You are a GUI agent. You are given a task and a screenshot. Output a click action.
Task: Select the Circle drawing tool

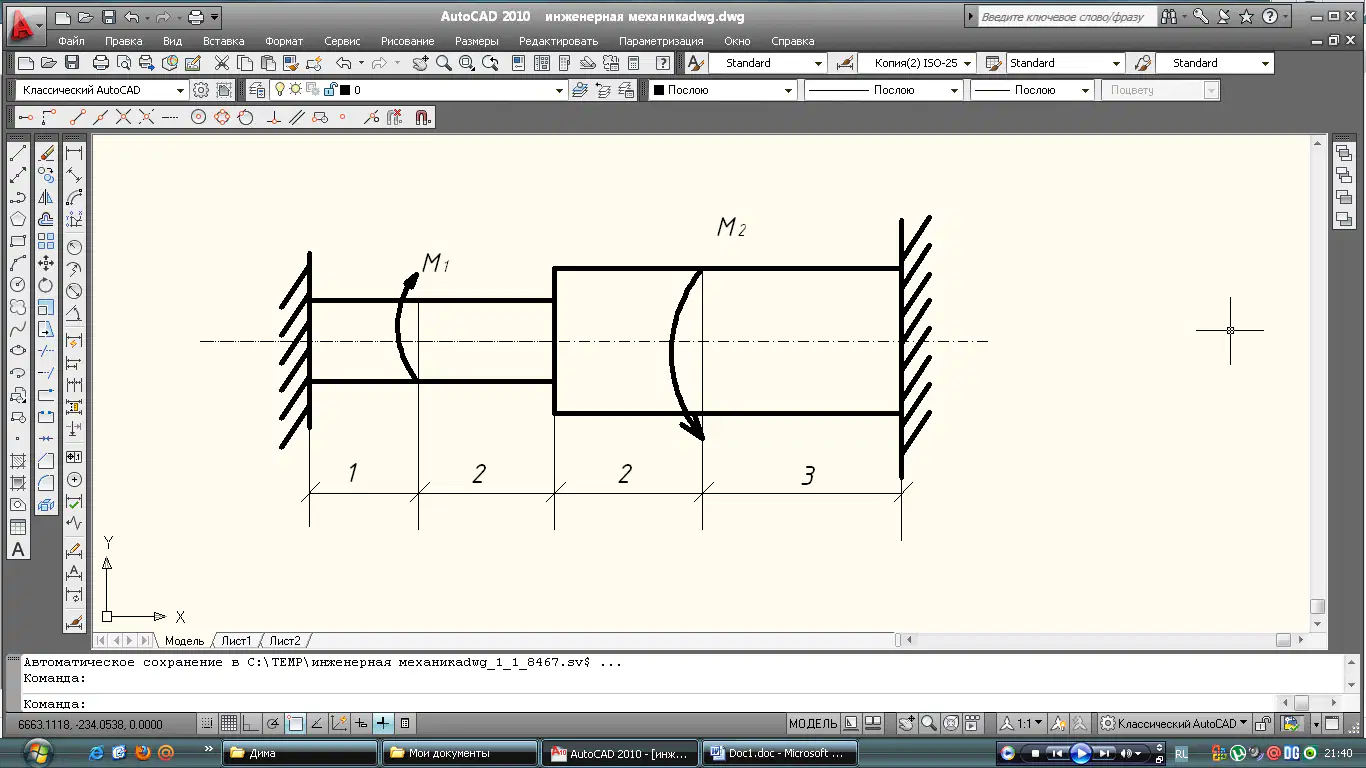pyautogui.click(x=18, y=285)
